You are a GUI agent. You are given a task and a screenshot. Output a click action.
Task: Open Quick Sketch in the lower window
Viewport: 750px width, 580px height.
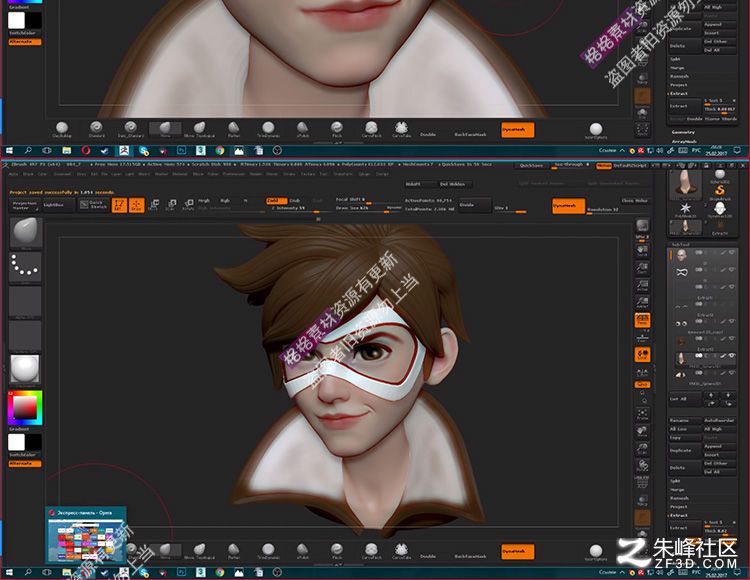point(94,205)
